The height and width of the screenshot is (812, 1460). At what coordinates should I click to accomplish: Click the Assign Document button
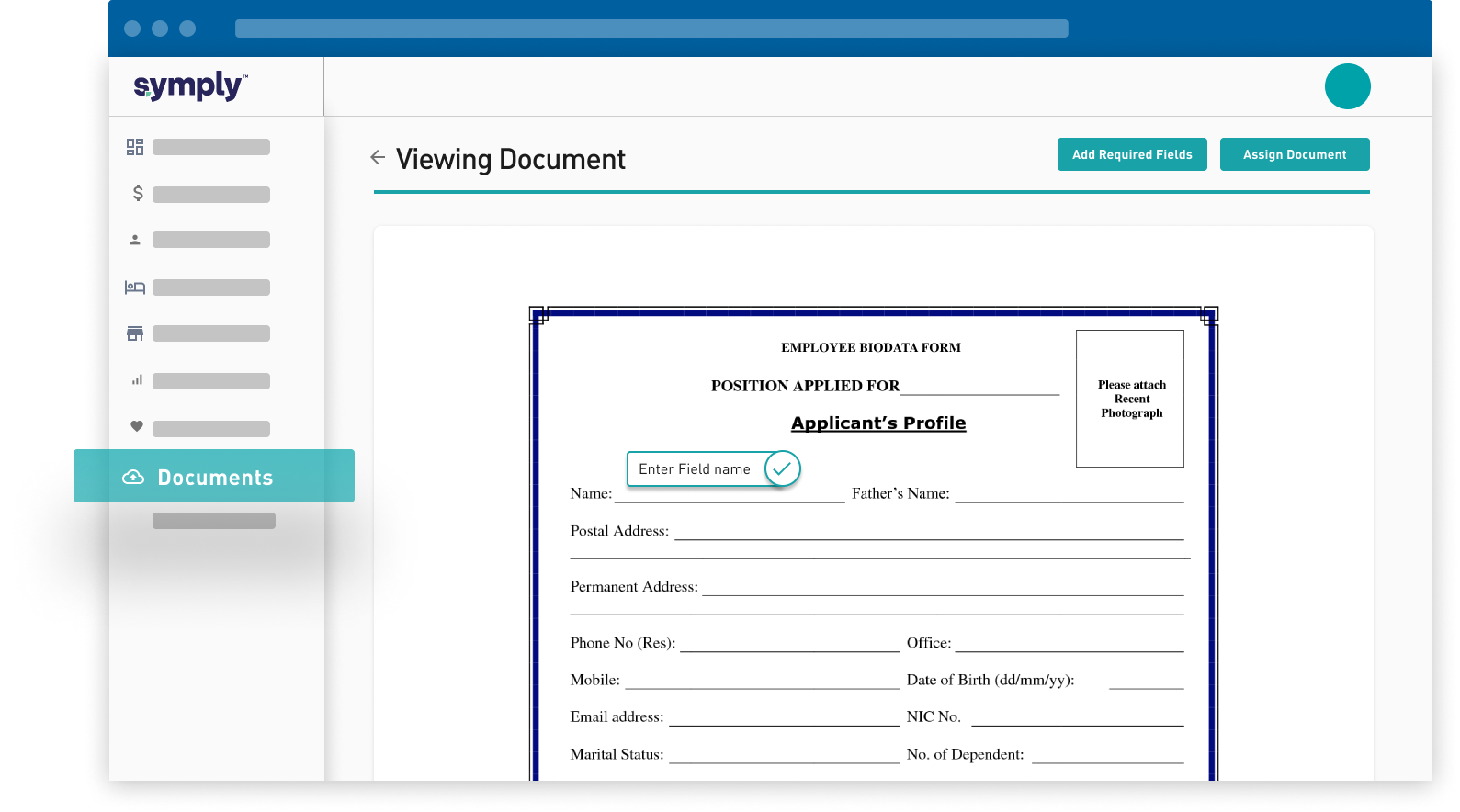[1295, 154]
